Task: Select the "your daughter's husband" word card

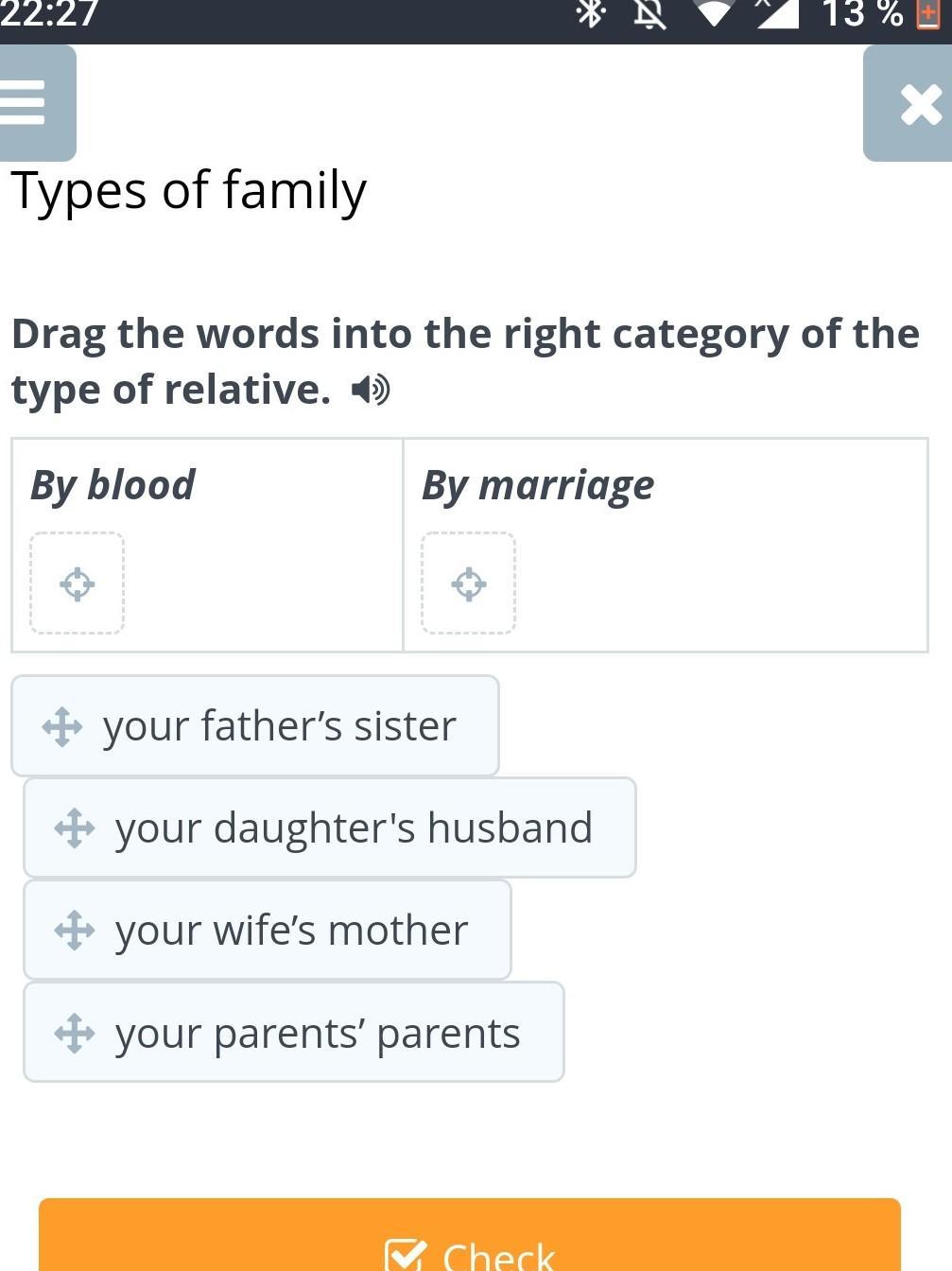Action: click(354, 828)
